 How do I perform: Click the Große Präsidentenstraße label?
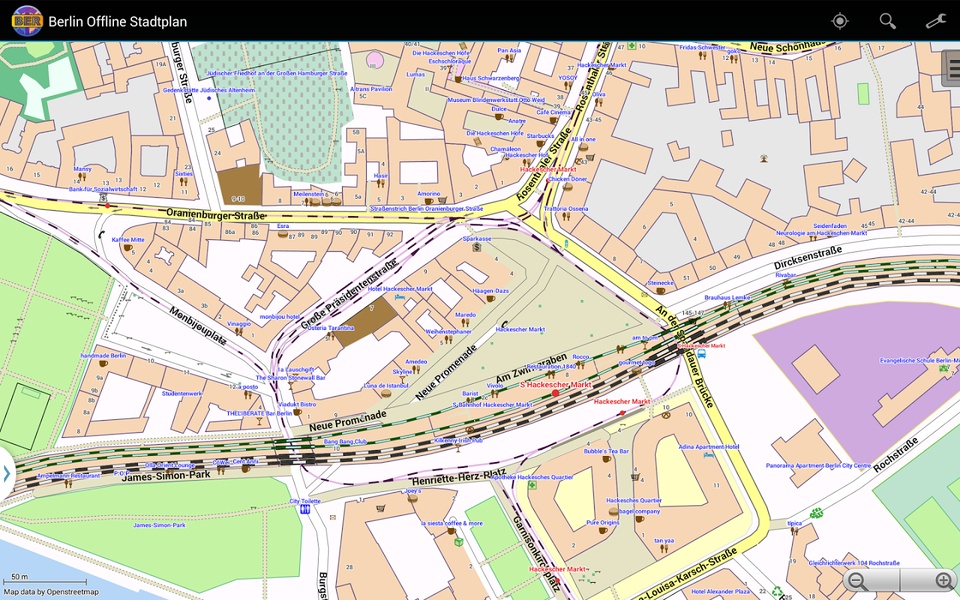click(349, 295)
